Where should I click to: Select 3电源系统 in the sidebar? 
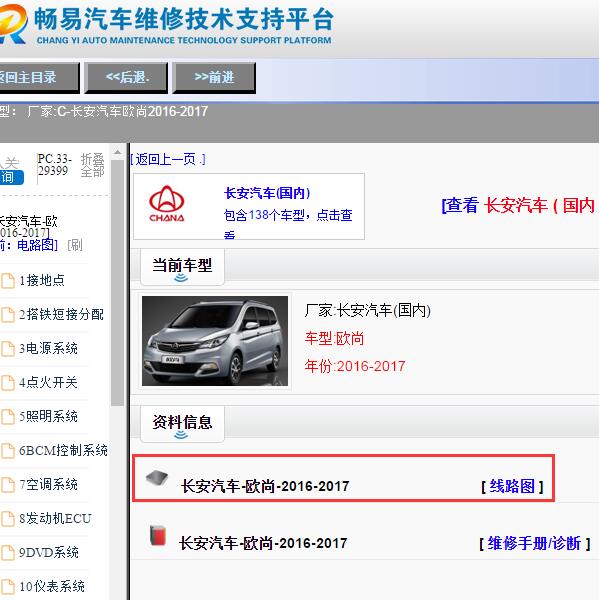(x=48, y=349)
